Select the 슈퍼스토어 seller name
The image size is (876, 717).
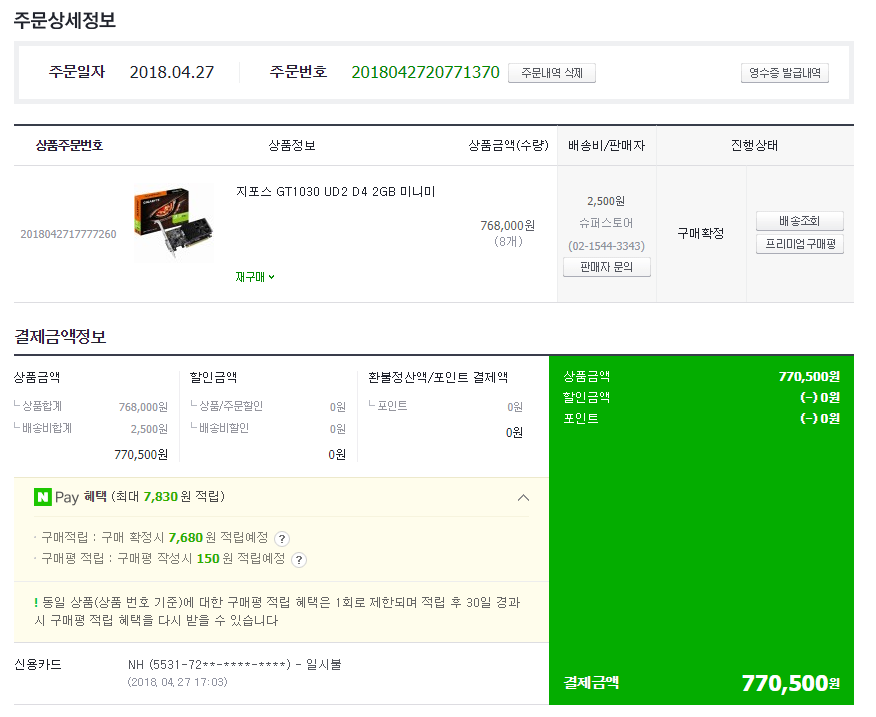tap(606, 223)
